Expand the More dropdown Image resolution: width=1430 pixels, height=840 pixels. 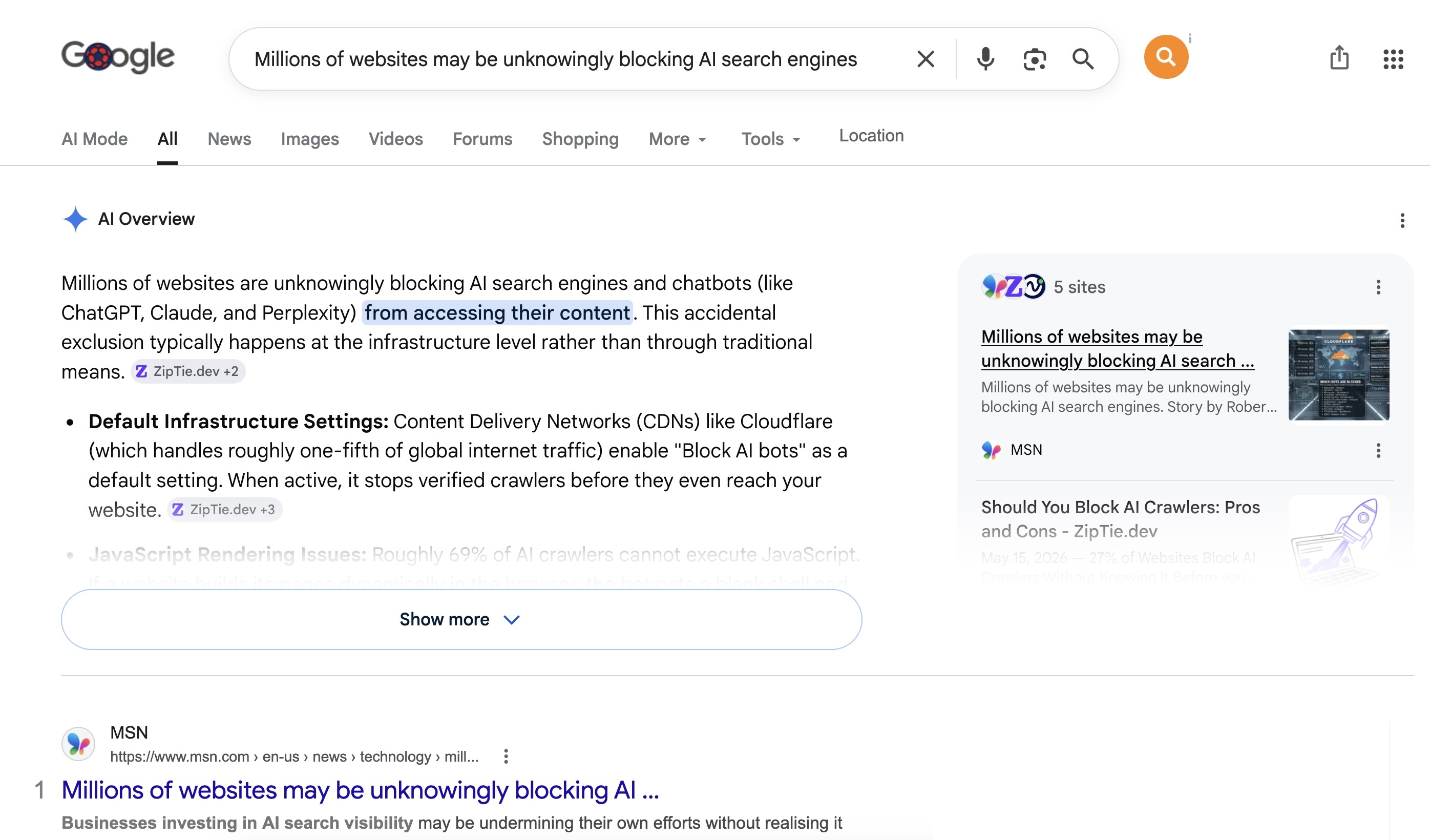coord(678,139)
